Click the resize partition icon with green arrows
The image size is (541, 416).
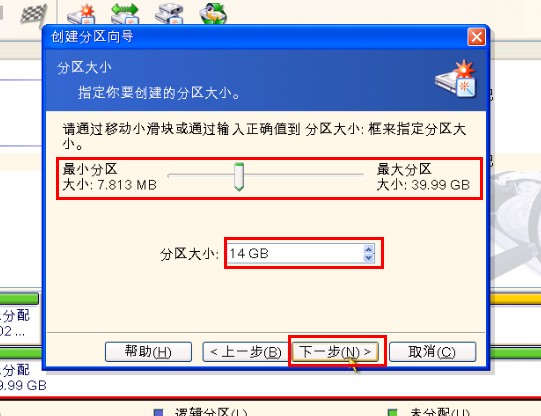coord(125,13)
